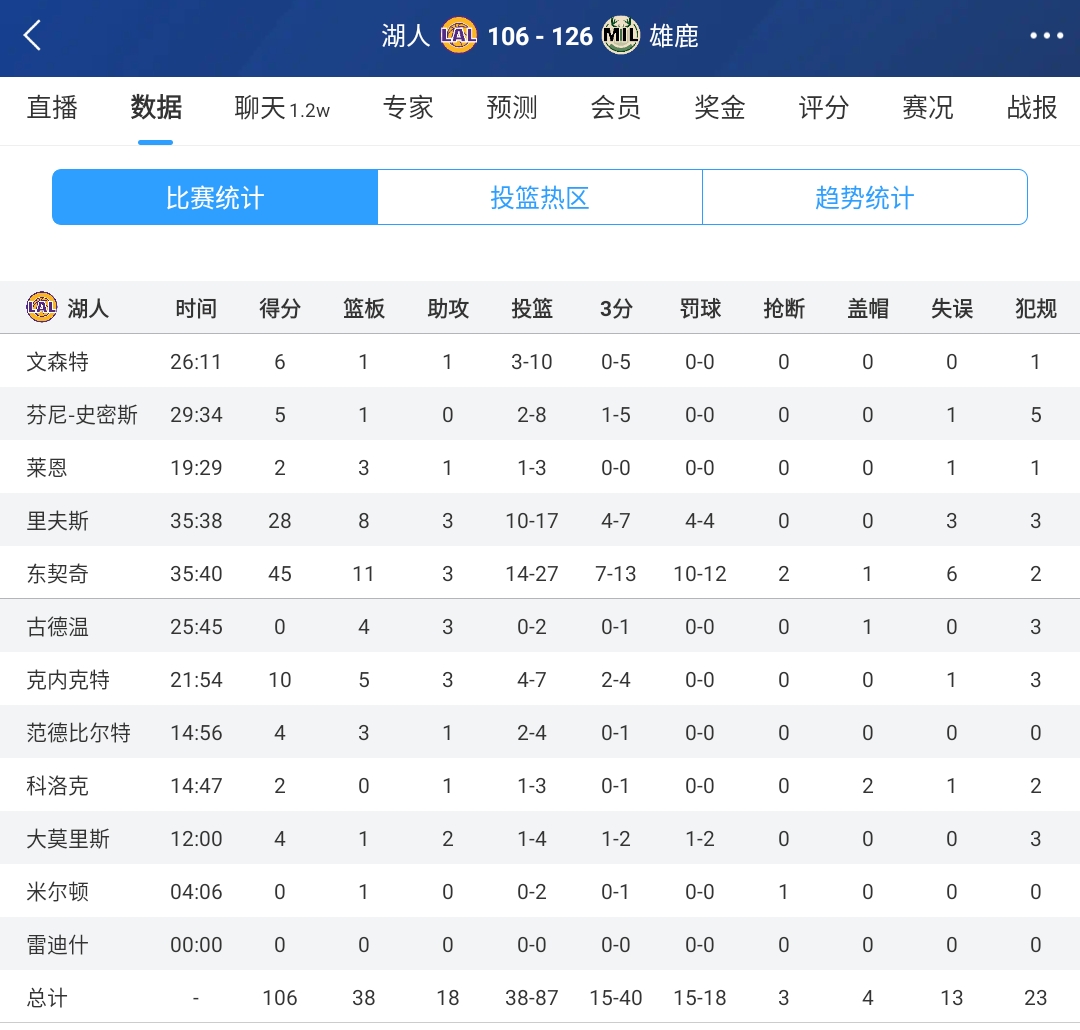Go to the 专家 tab
Screen dimensions: 1080x1030
coord(408,108)
